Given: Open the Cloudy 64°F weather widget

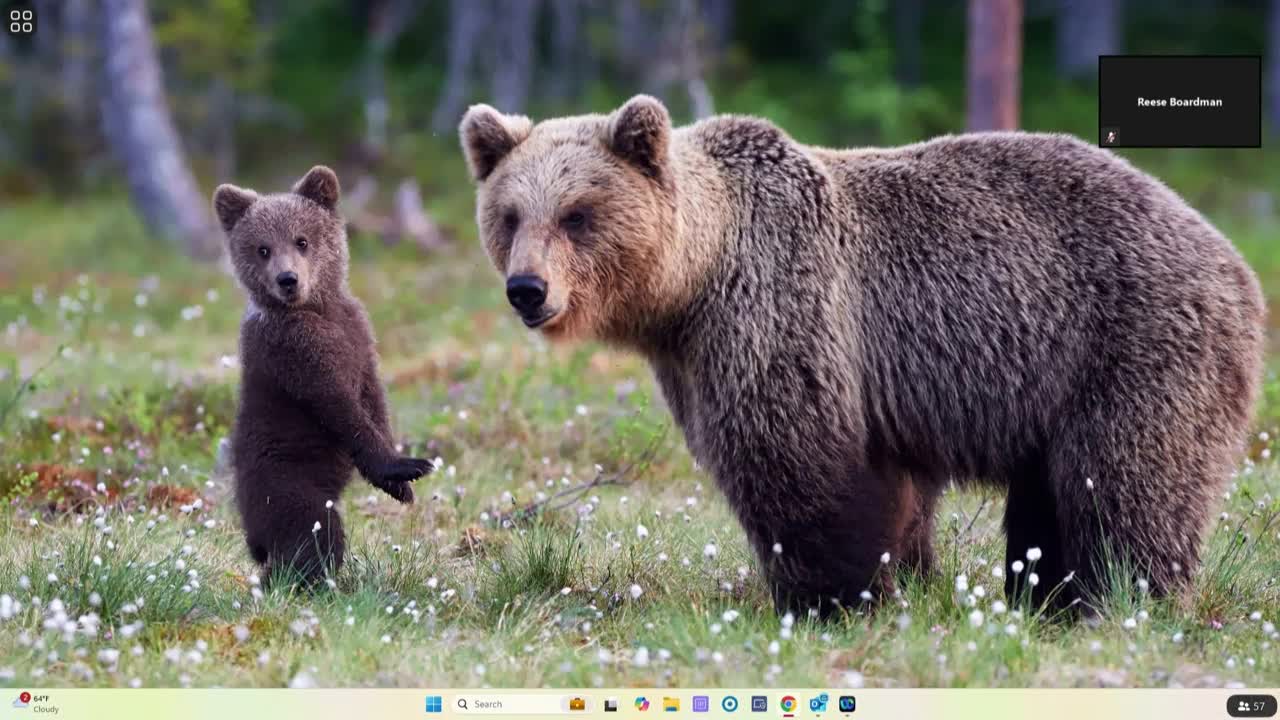Looking at the screenshot, I should coord(40,704).
